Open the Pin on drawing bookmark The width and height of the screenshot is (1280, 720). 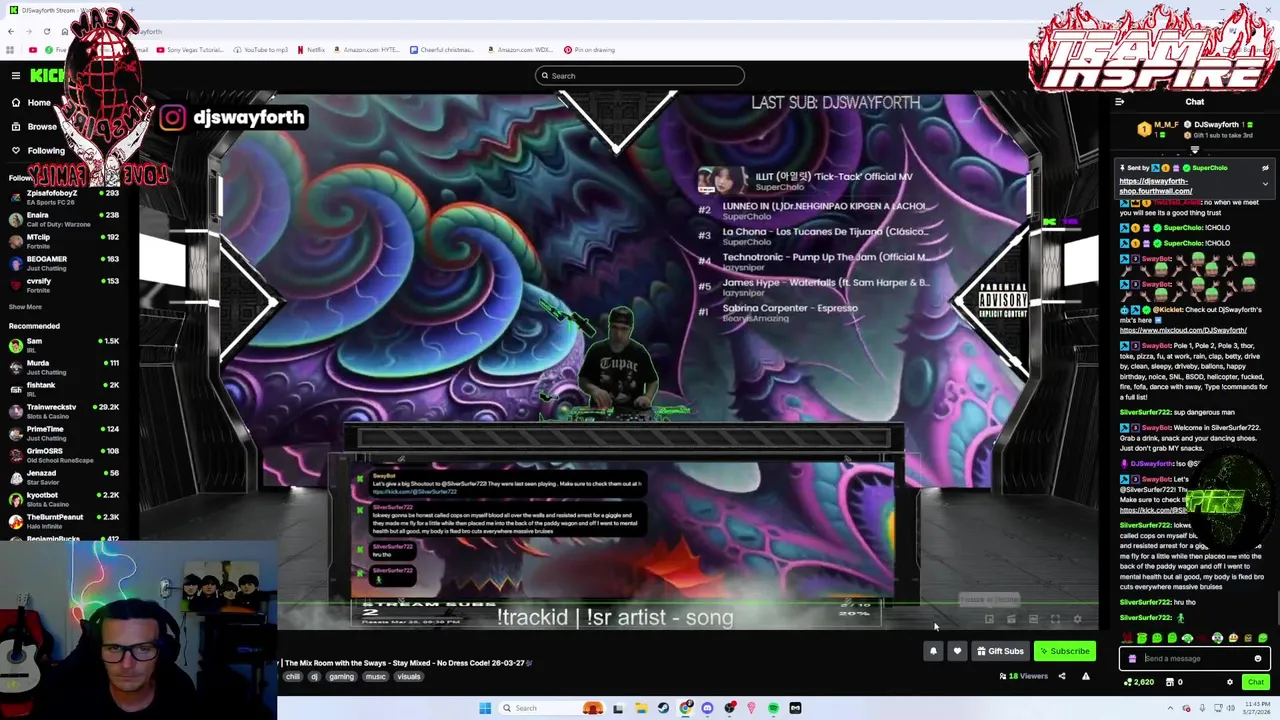(589, 50)
